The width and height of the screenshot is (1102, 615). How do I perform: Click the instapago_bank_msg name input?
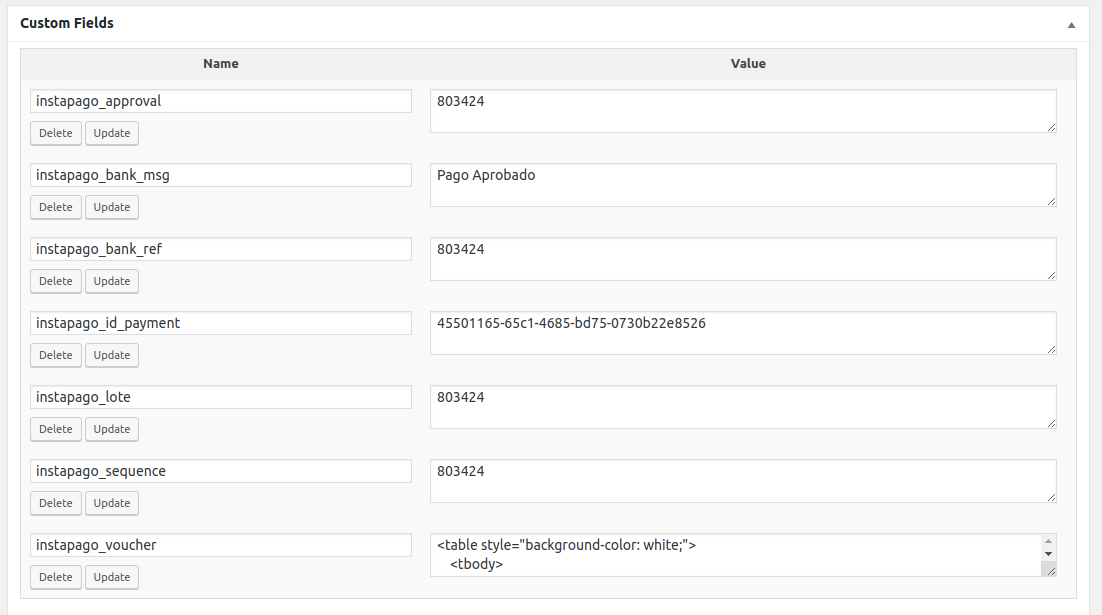pyautogui.click(x=221, y=175)
